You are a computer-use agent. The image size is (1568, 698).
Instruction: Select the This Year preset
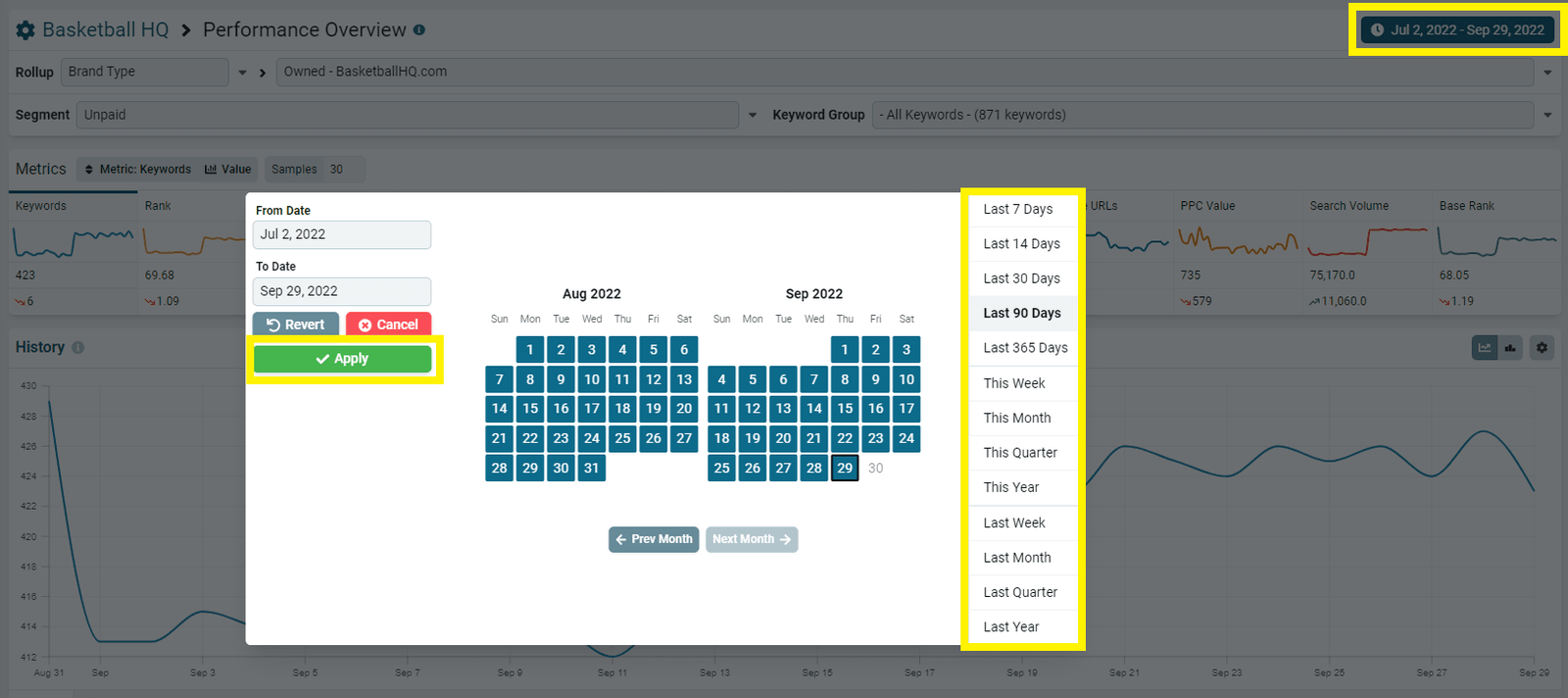tap(1023, 487)
